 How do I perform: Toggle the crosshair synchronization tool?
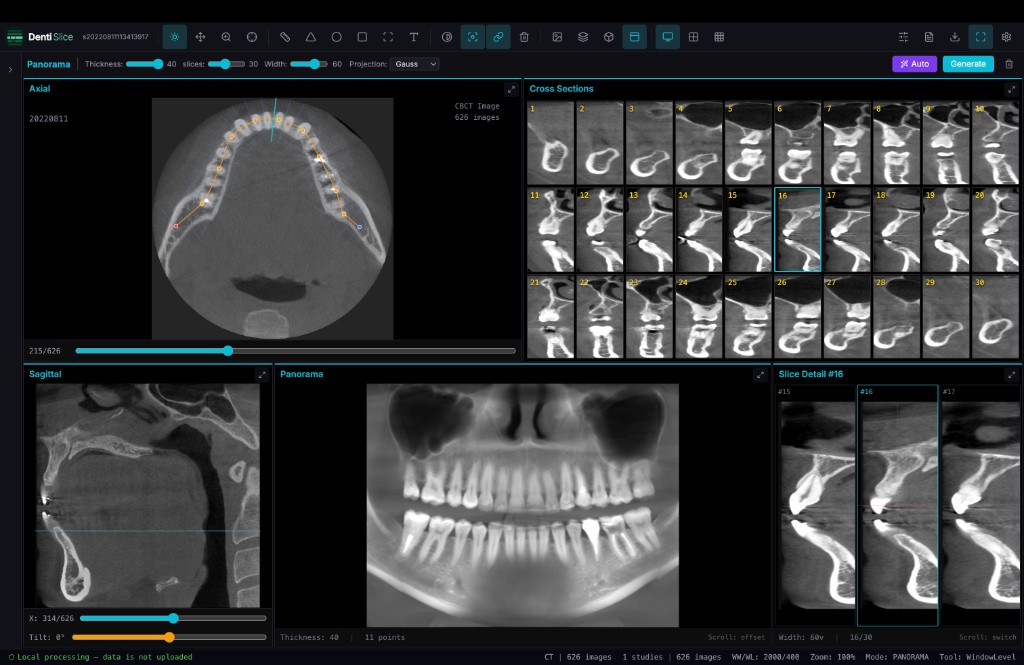[x=473, y=36]
